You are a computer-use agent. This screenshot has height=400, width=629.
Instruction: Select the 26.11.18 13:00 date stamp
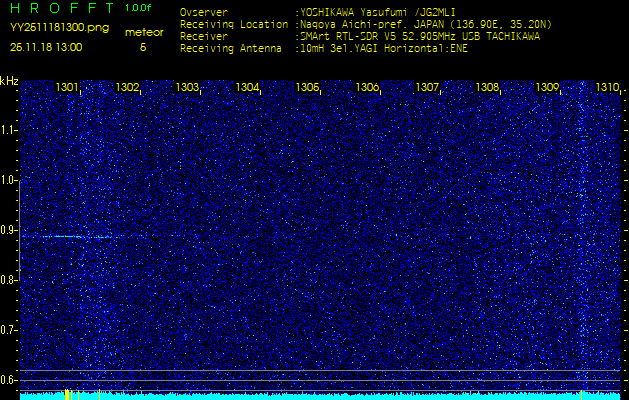46,46
